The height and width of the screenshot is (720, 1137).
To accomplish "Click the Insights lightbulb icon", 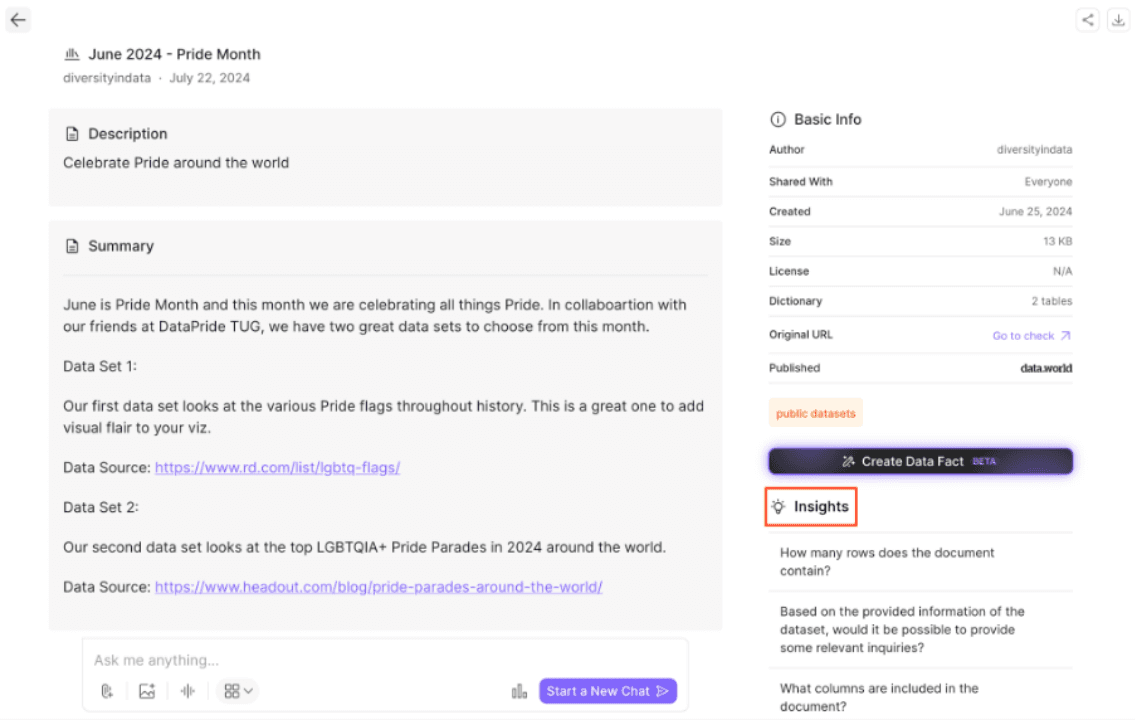I will click(779, 507).
